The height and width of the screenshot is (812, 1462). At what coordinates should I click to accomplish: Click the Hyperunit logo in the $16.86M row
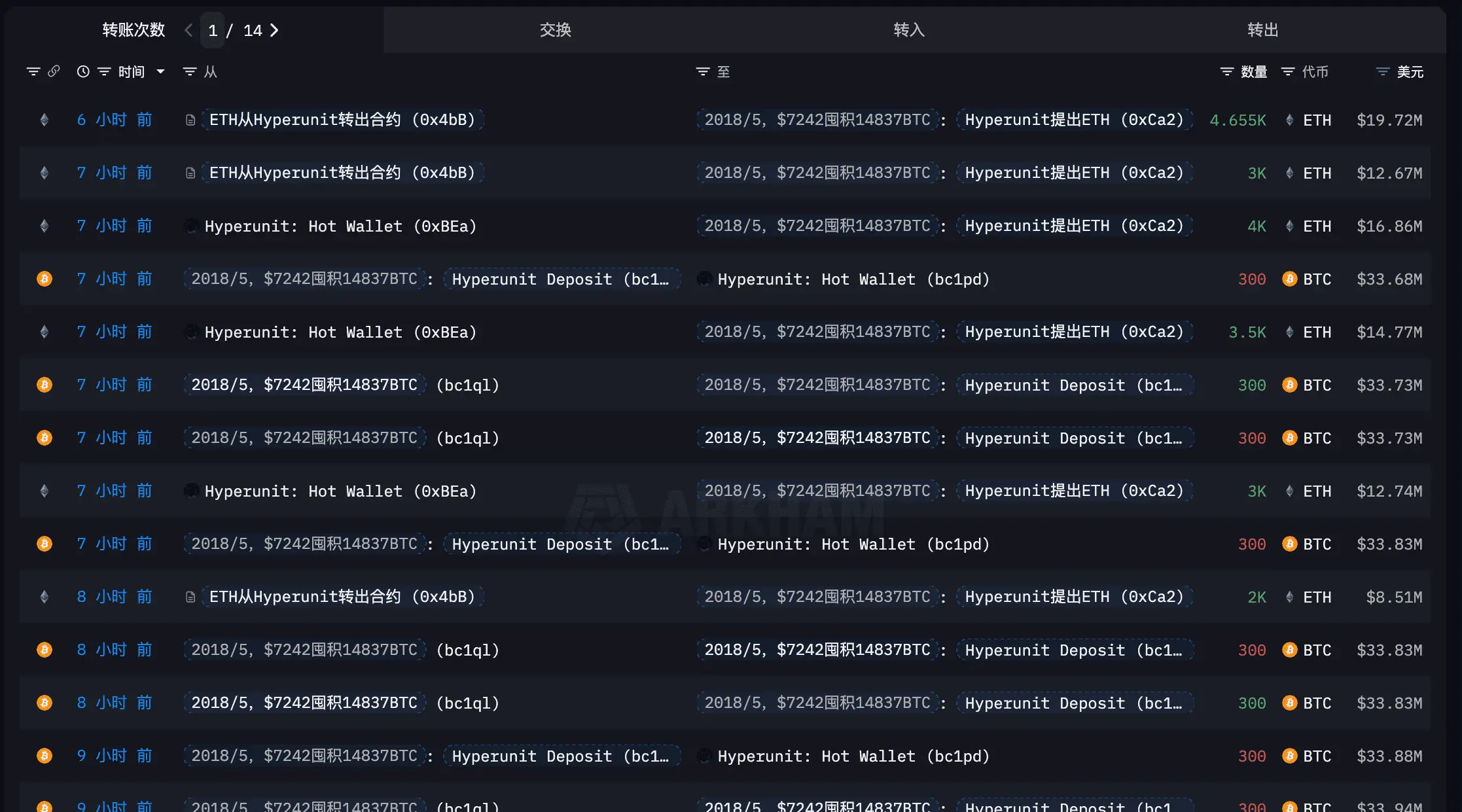(191, 226)
